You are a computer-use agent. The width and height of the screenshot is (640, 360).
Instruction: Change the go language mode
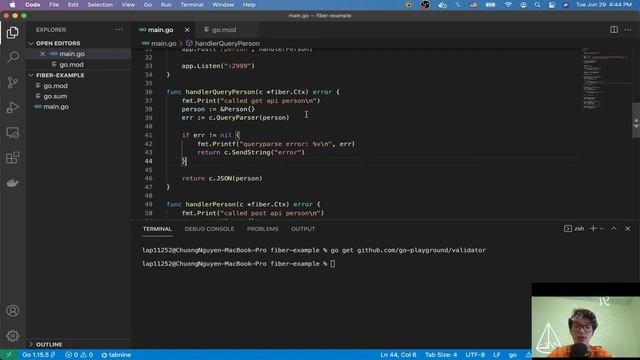513,355
